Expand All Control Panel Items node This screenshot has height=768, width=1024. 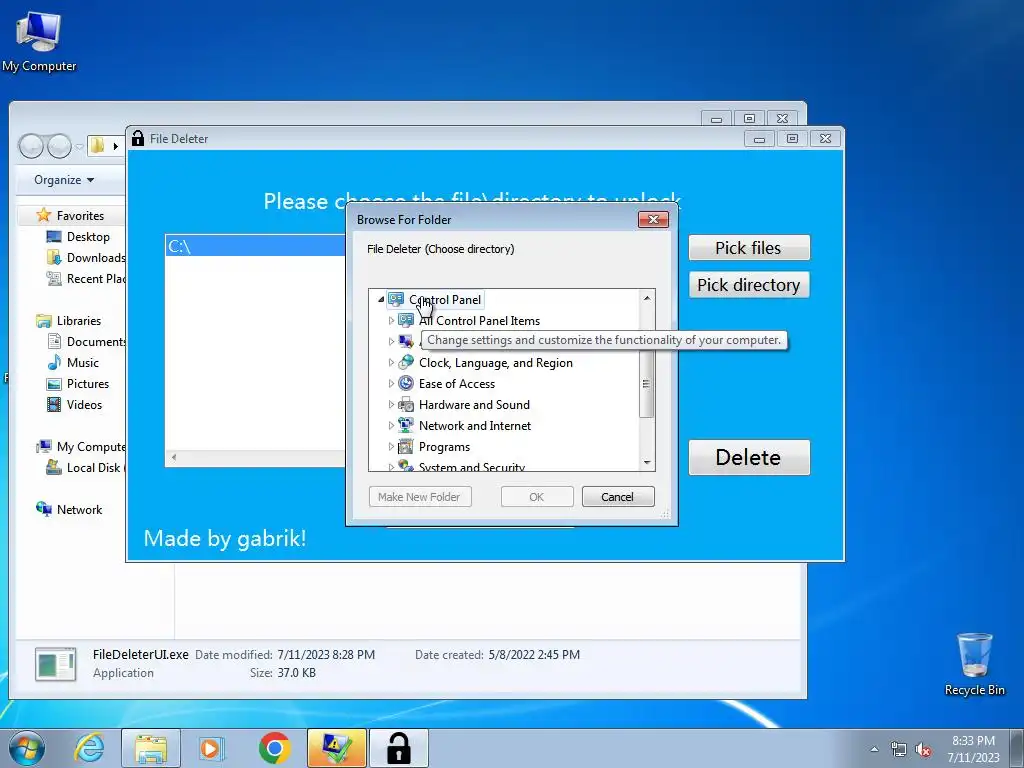pos(391,321)
